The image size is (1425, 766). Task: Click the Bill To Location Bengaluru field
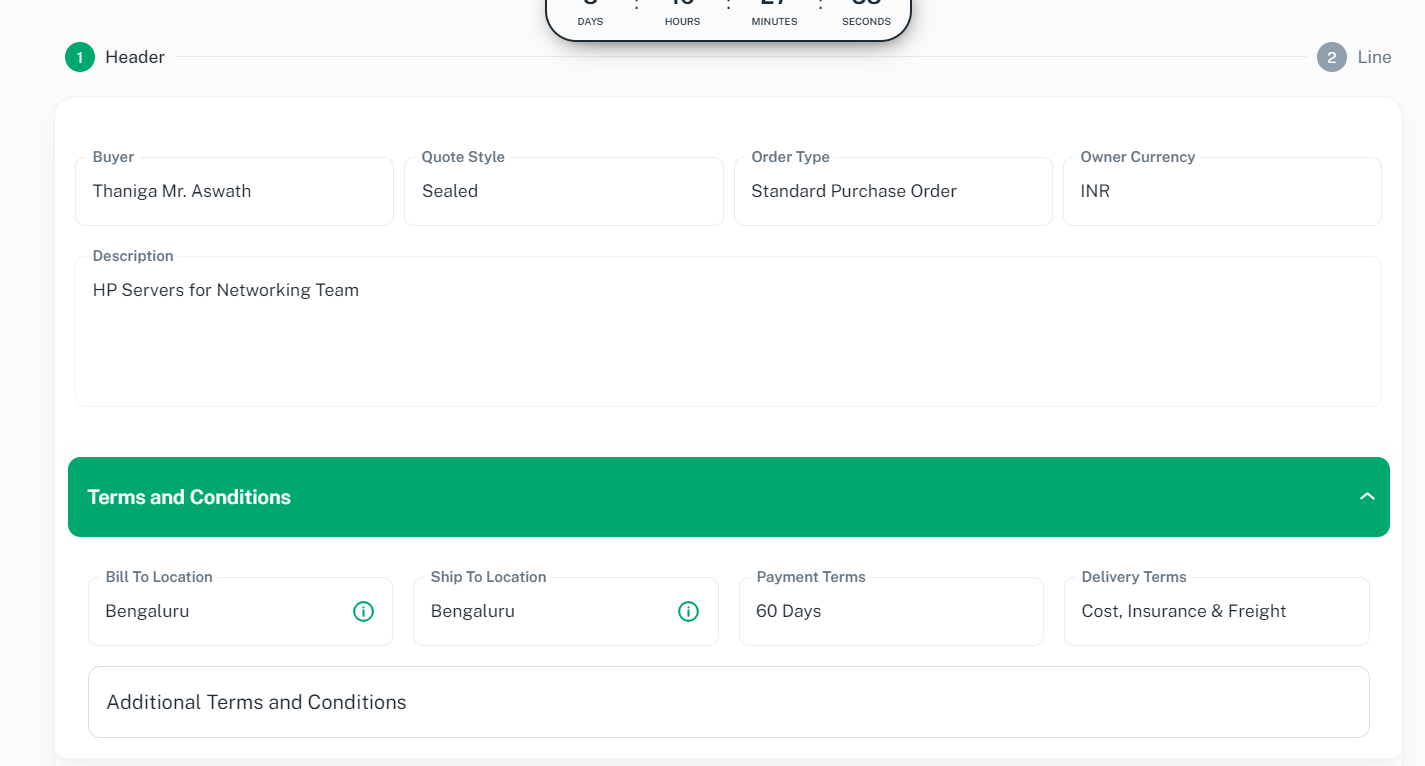tap(220, 611)
